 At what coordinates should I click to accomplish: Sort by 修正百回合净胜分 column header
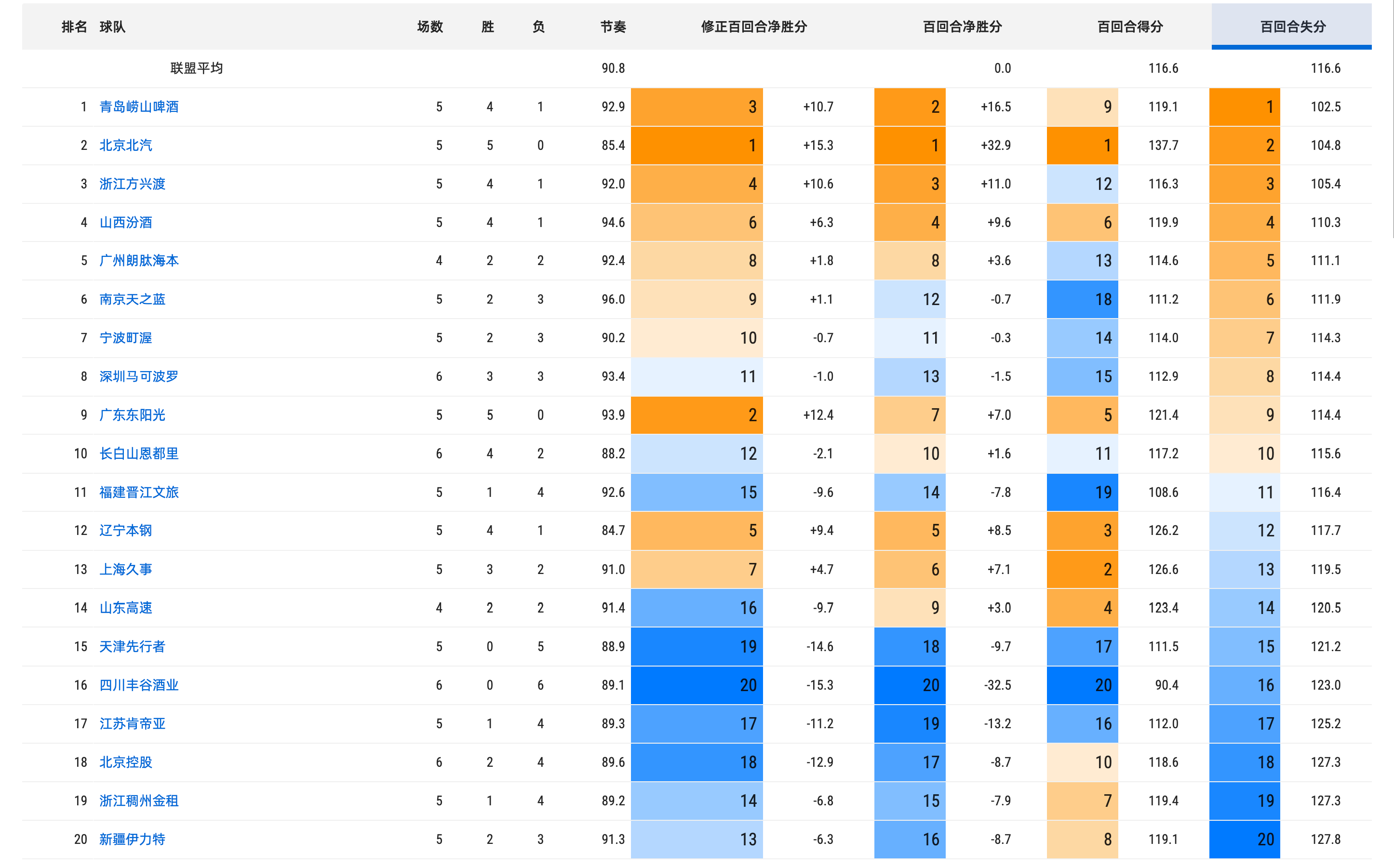[754, 27]
